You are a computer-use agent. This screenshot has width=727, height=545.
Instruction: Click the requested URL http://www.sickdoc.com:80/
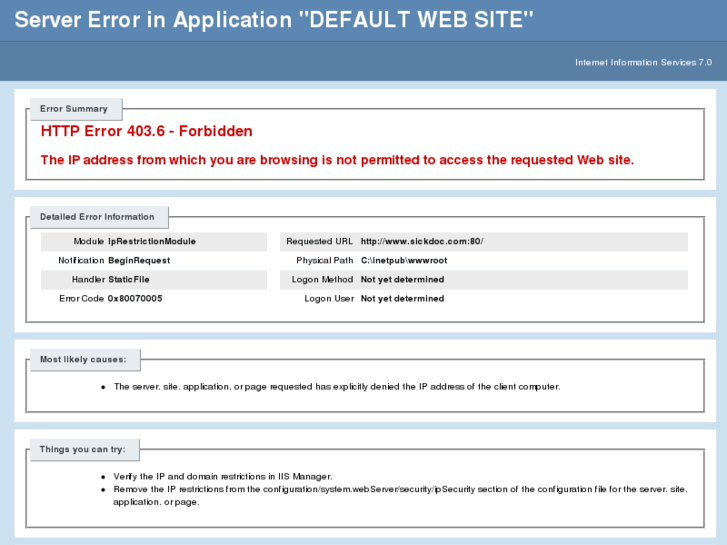tap(422, 241)
